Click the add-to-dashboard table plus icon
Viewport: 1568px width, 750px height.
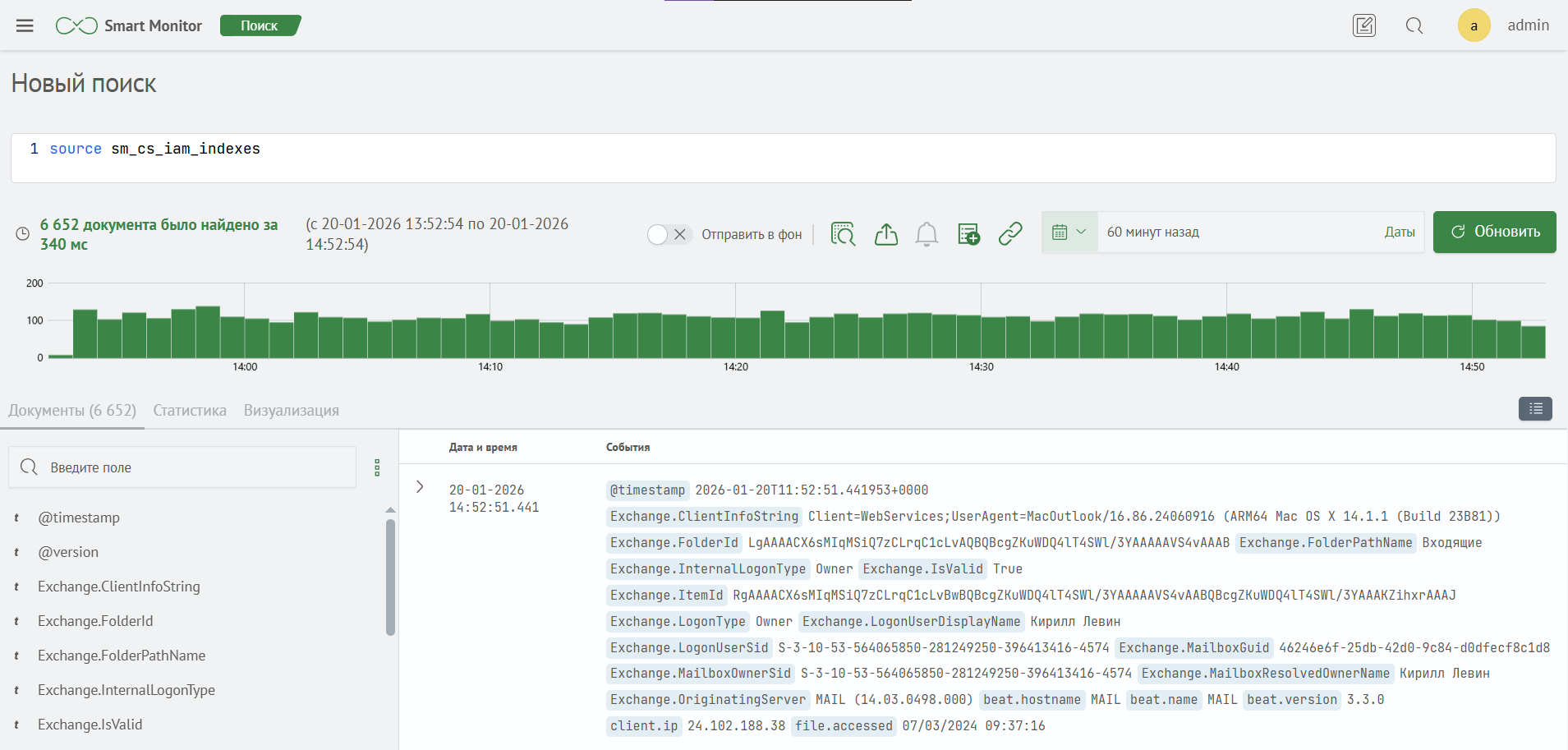(969, 234)
